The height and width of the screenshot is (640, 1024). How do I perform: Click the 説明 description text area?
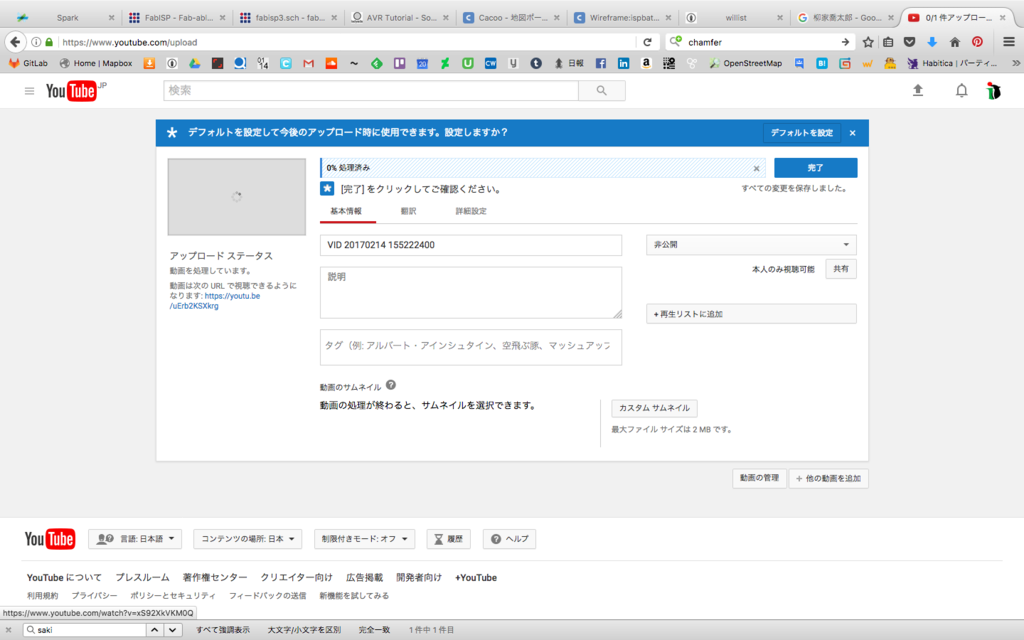coord(471,293)
